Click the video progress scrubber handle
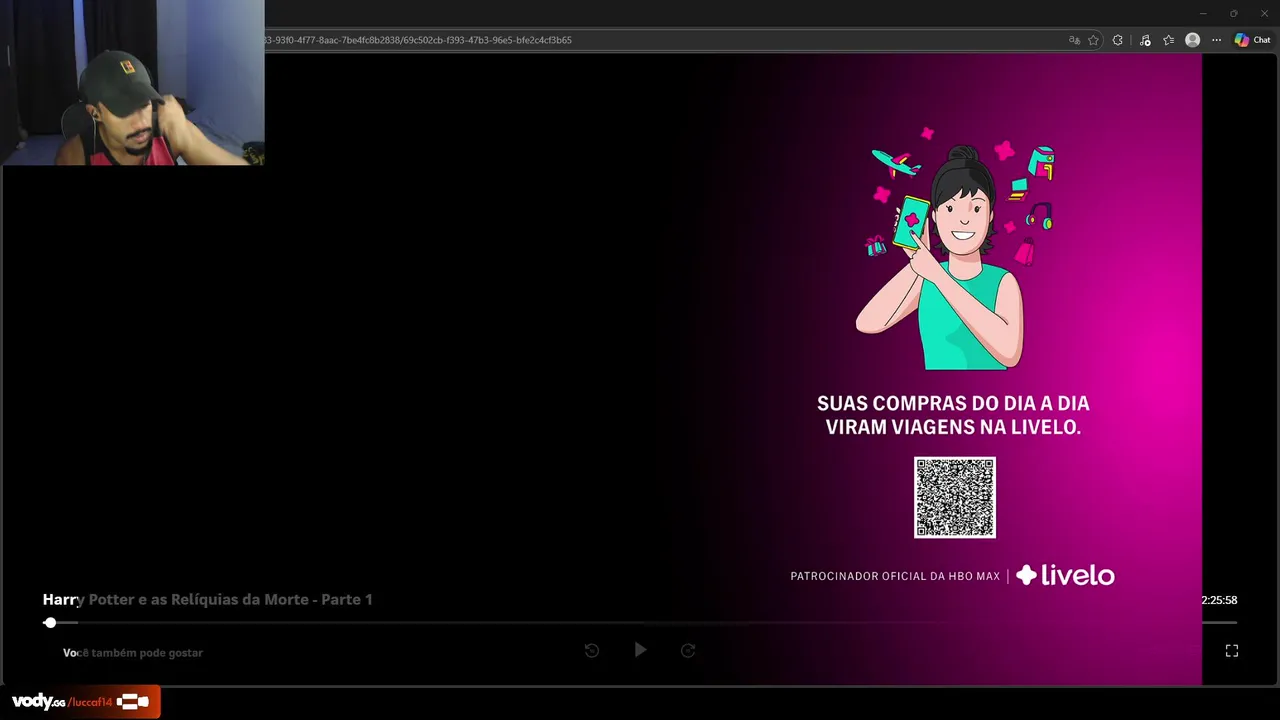The width and height of the screenshot is (1280, 720). [x=50, y=622]
